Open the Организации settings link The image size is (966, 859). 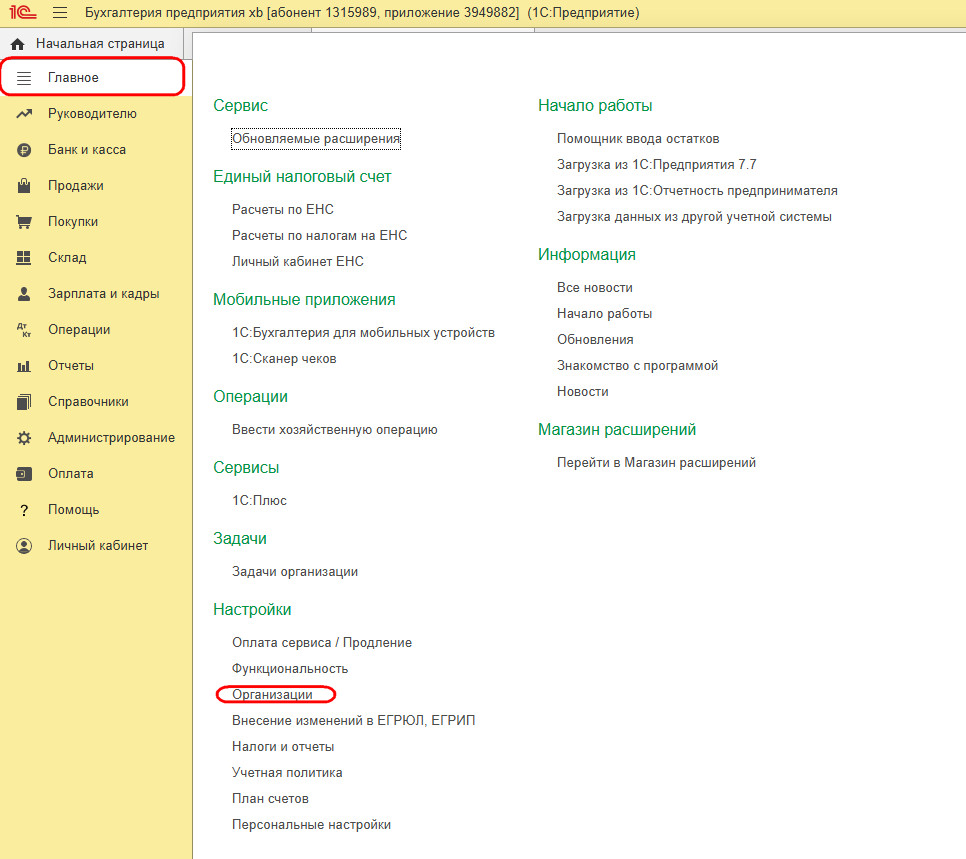pos(272,694)
